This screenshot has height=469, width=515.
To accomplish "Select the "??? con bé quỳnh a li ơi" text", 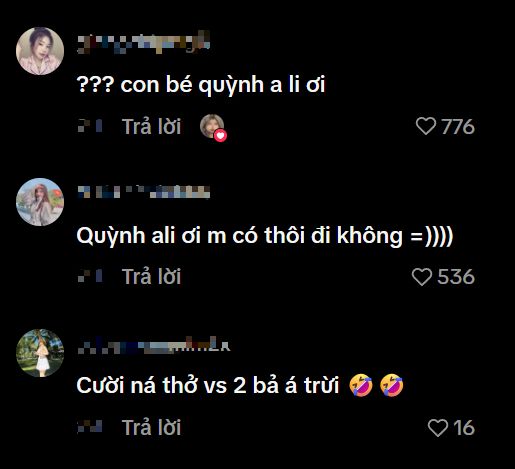I will click(201, 85).
